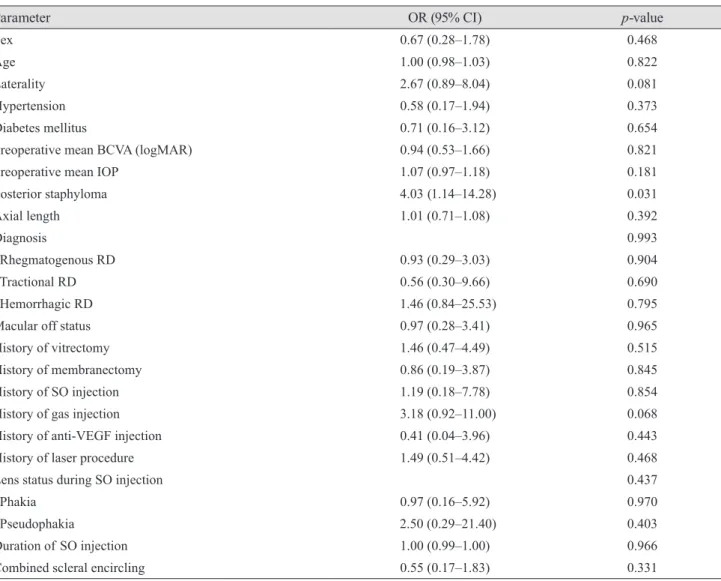This screenshot has height=581, width=721.
Task: Select the Posterior staphyloma row label
Action: pos(53,194)
